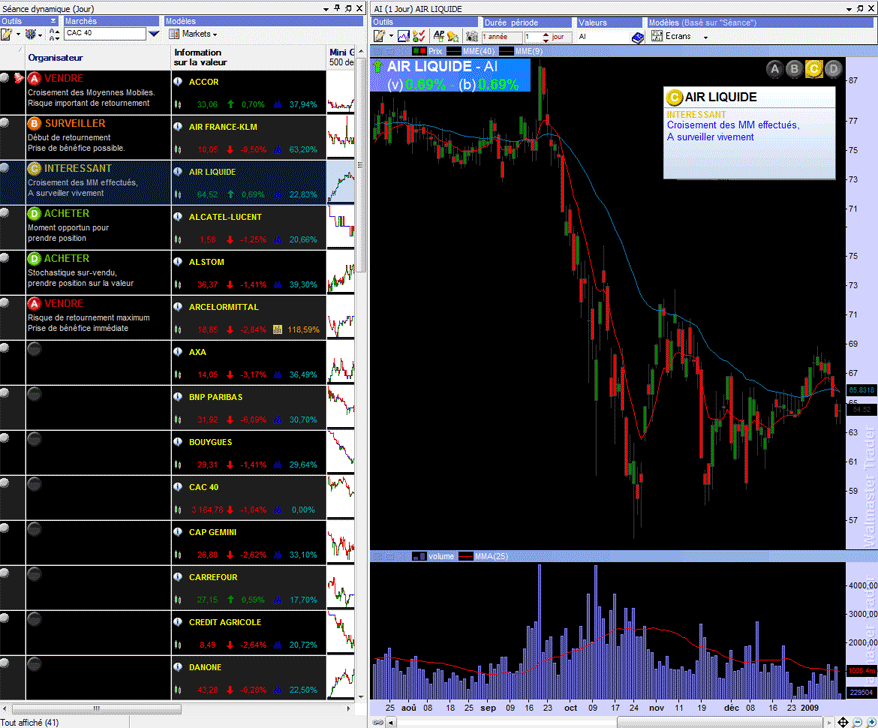
Task: Click the CAC 40 market input field
Action: (105, 34)
